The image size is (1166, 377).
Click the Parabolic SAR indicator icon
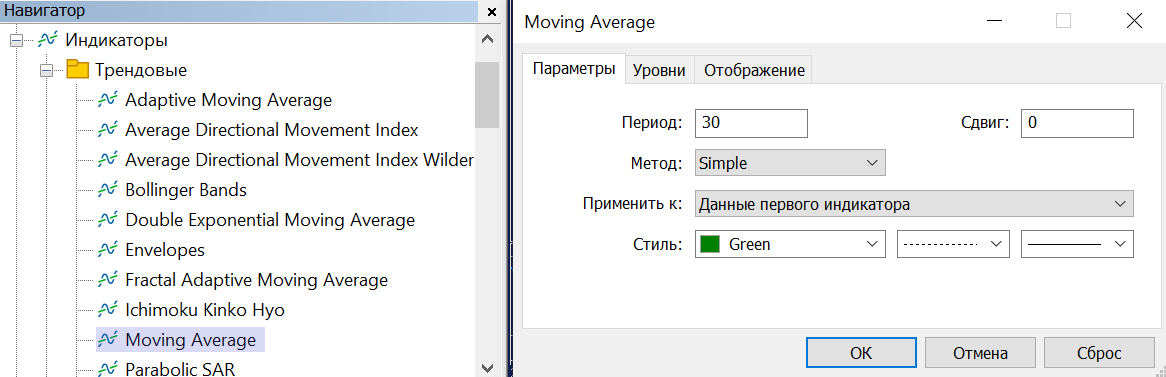(x=107, y=369)
